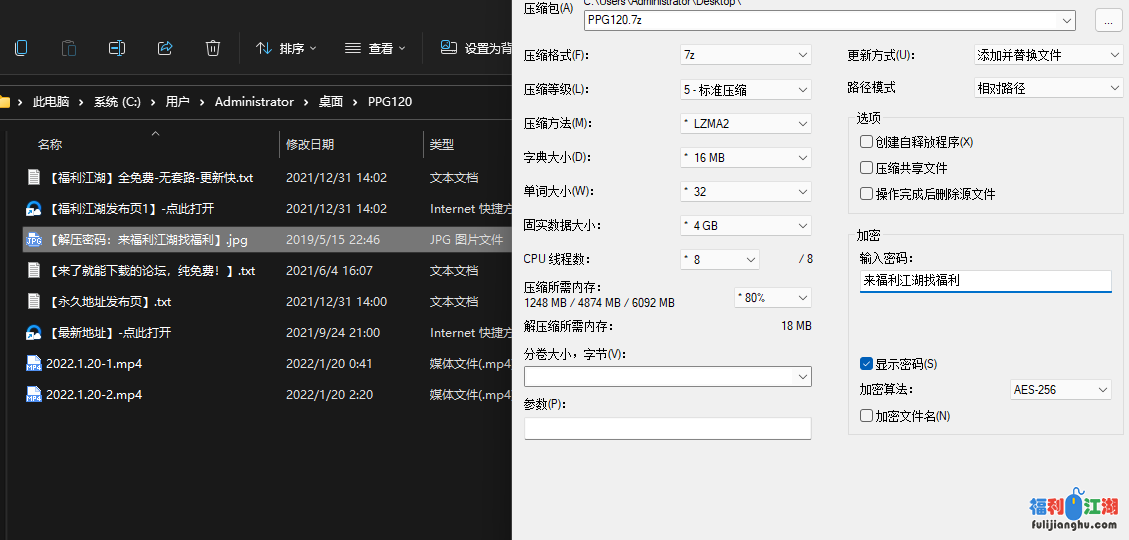Open the 排序 sort menu
The width and height of the screenshot is (1129, 540).
click(x=286, y=48)
